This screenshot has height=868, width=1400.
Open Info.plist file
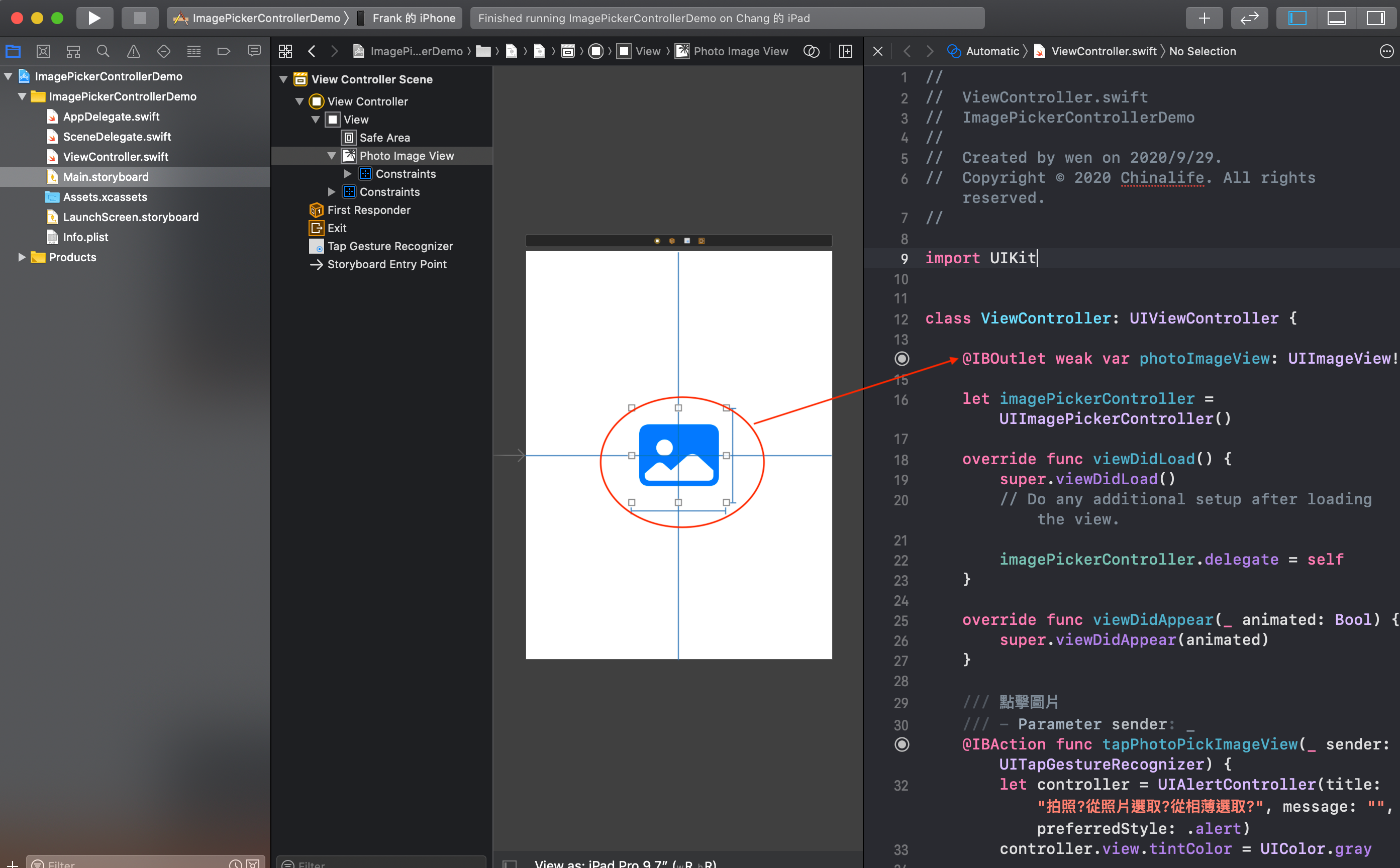(85, 237)
